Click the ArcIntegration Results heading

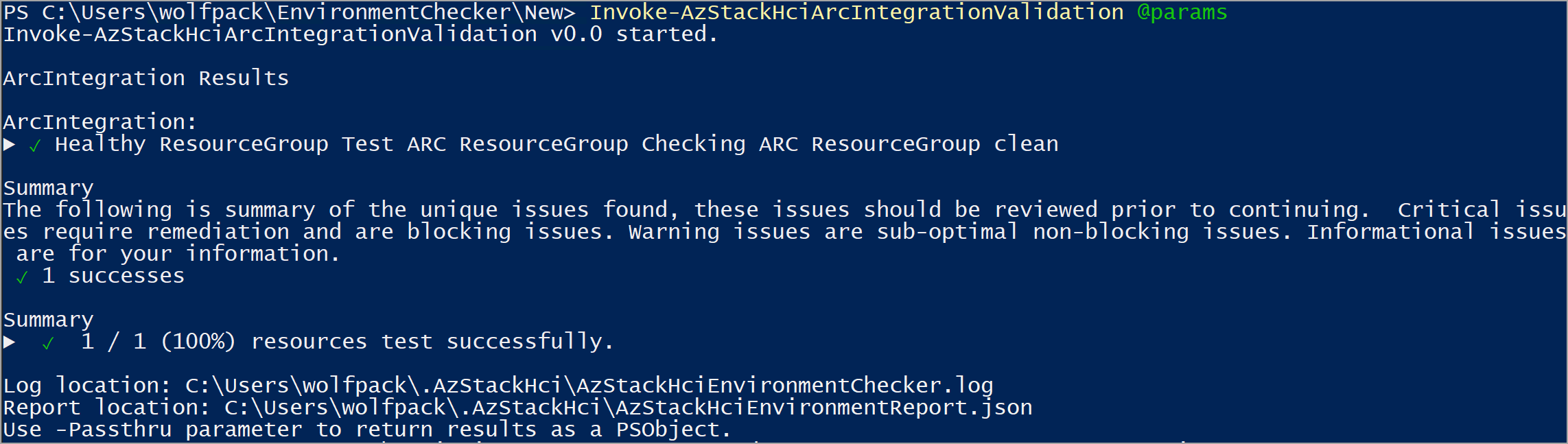point(146,78)
